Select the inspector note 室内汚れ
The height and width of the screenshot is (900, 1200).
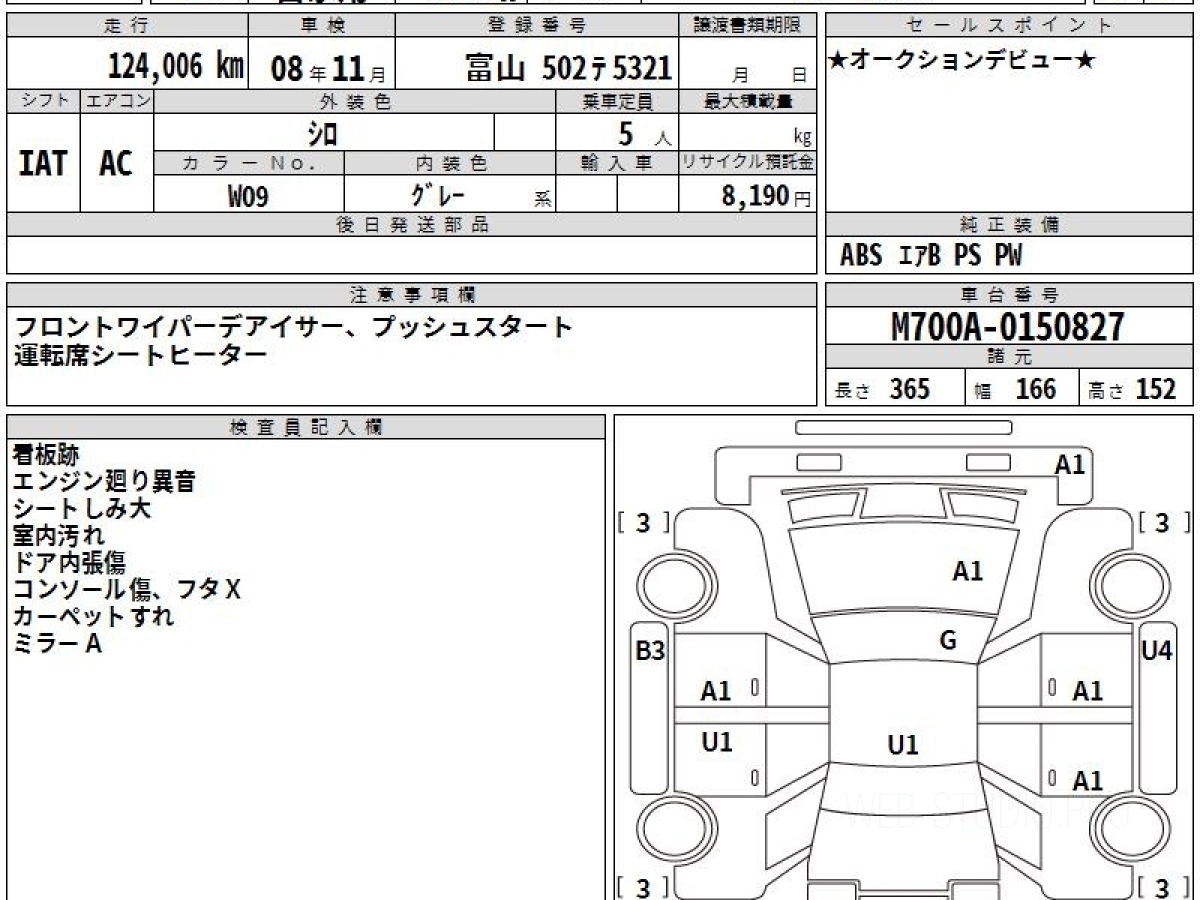pyautogui.click(x=58, y=536)
